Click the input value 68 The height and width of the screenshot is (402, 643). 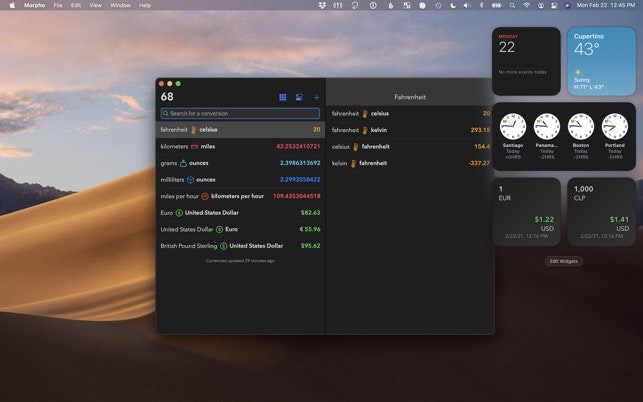coord(167,97)
